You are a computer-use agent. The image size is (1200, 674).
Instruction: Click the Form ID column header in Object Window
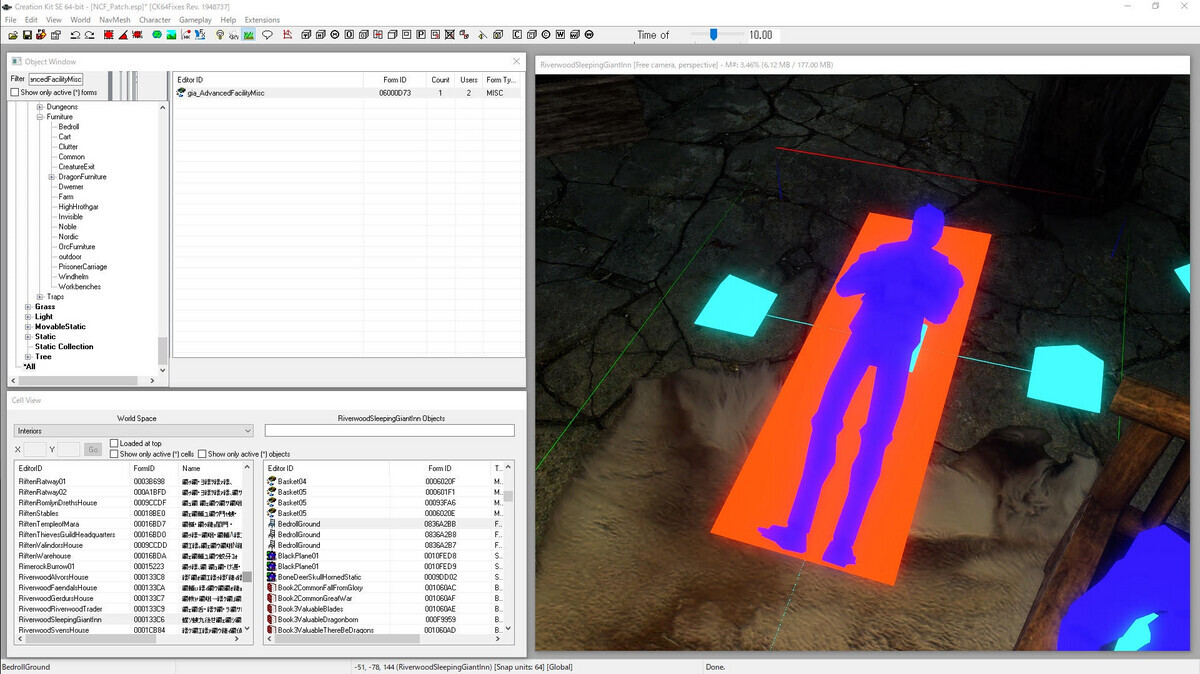tap(395, 80)
